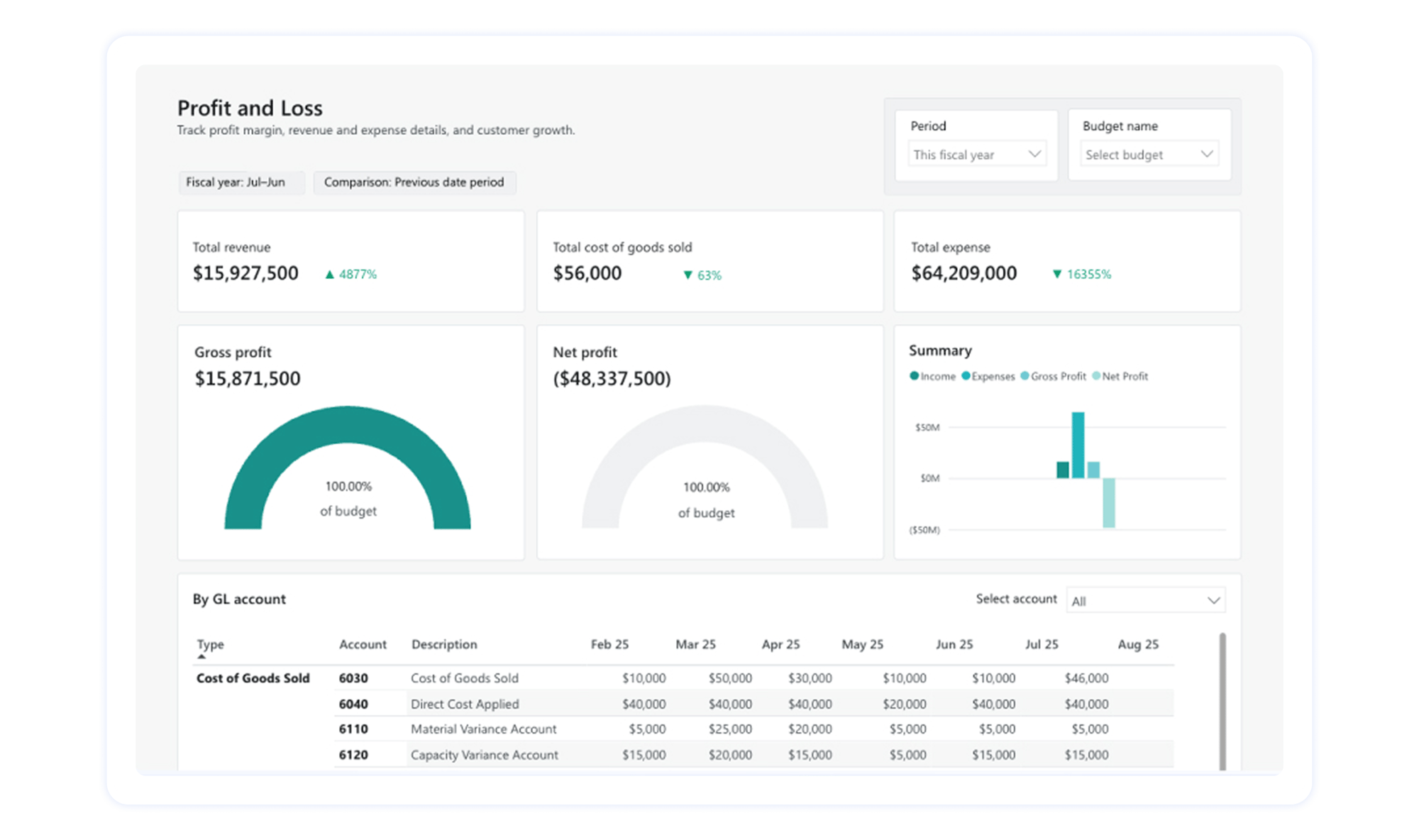Open the Budget name Select budget dropdown
The width and height of the screenshot is (1419, 840).
tap(1148, 154)
